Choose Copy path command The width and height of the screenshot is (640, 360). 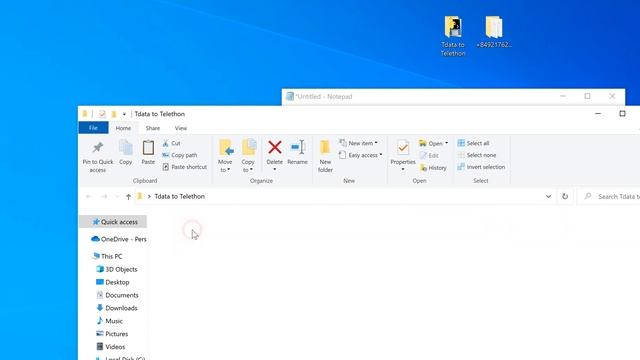pyautogui.click(x=180, y=155)
